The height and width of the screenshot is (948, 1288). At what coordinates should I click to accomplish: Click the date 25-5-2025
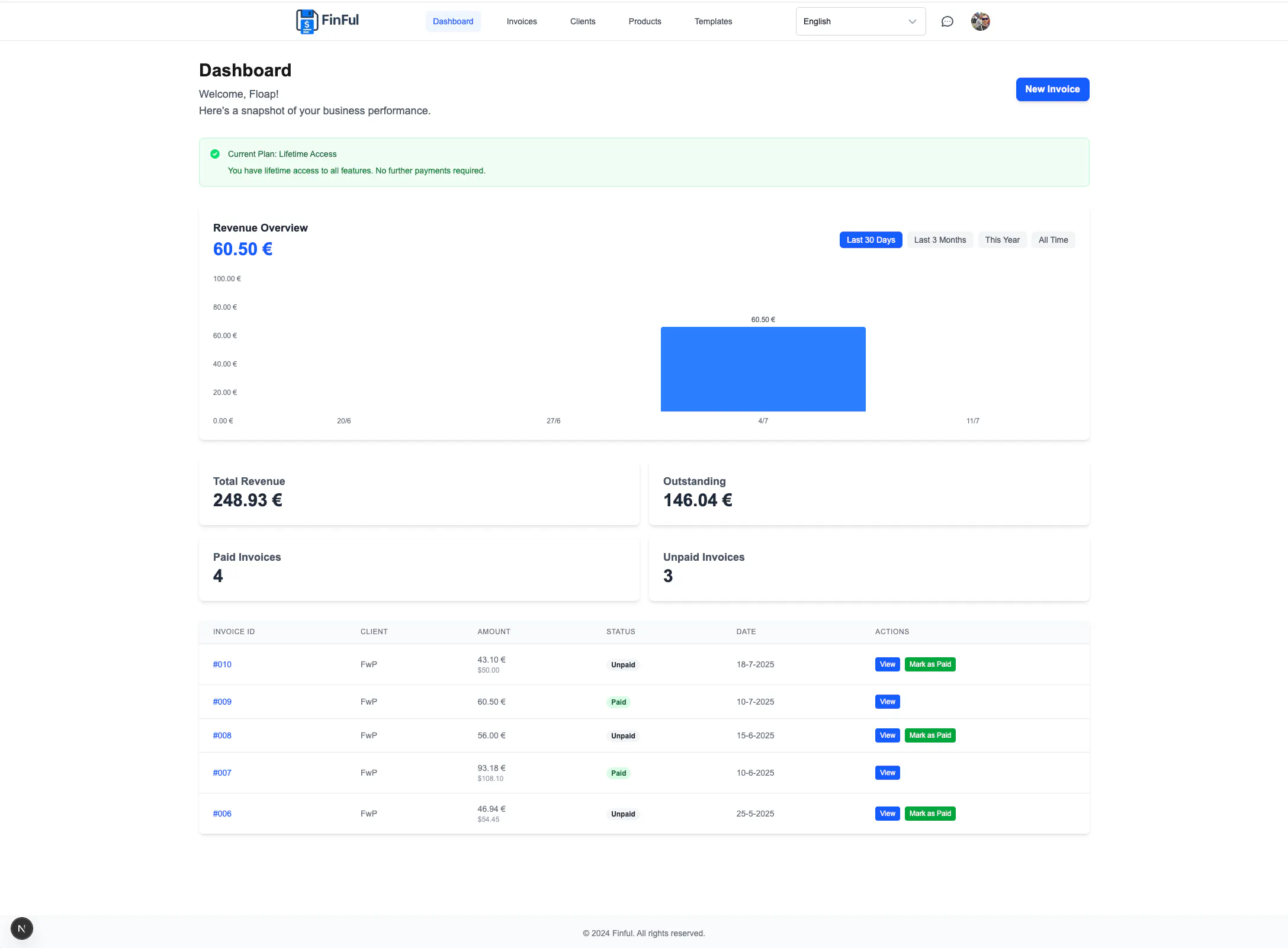click(x=755, y=814)
